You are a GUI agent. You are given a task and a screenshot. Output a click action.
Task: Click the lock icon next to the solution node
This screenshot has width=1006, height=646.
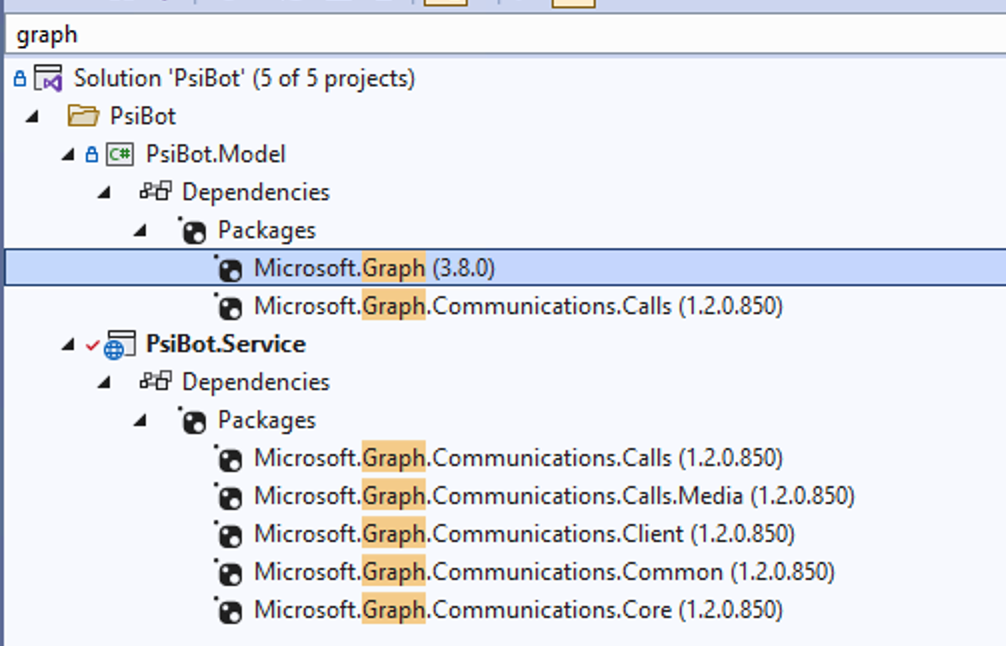click(x=18, y=78)
